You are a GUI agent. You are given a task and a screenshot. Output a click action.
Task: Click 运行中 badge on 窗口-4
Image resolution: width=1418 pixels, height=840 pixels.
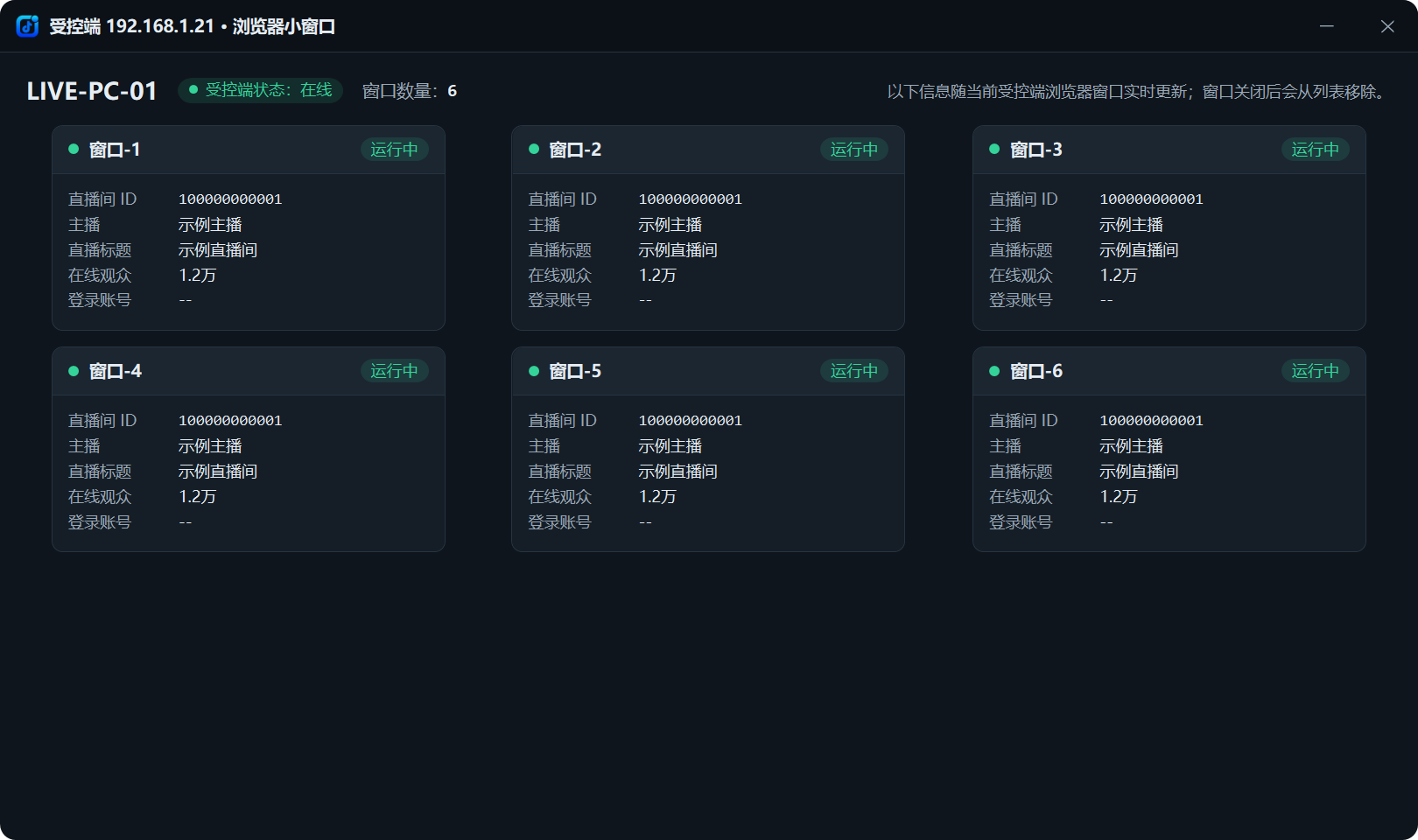tap(394, 371)
